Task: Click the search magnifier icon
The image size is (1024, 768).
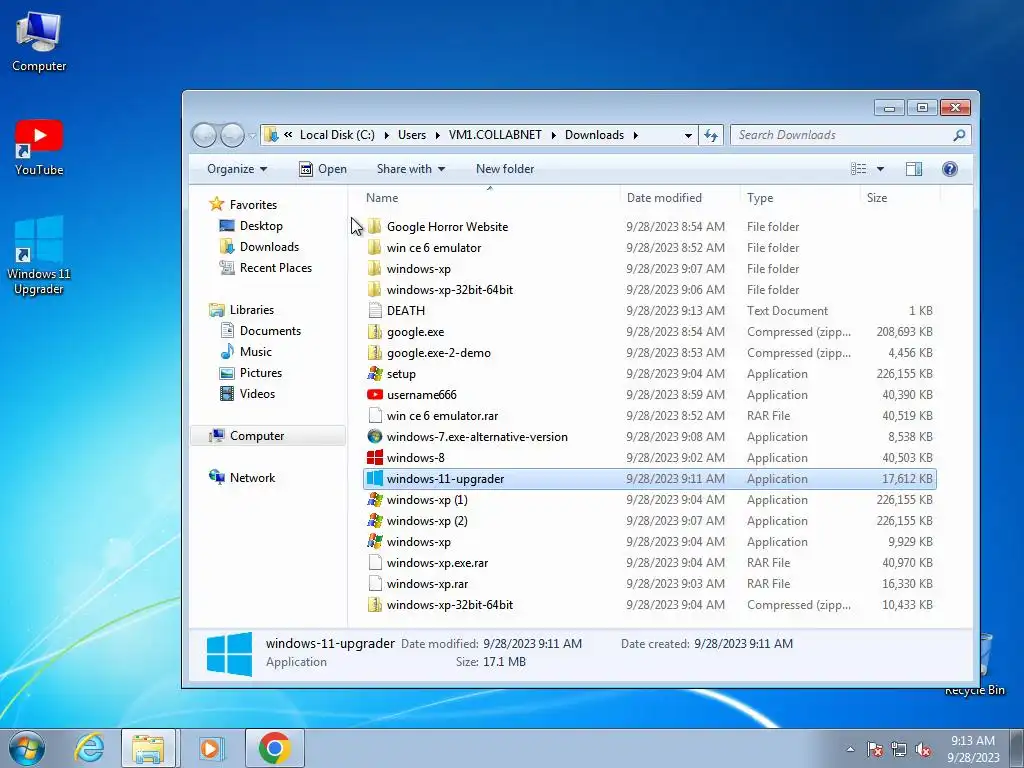Action: point(959,135)
